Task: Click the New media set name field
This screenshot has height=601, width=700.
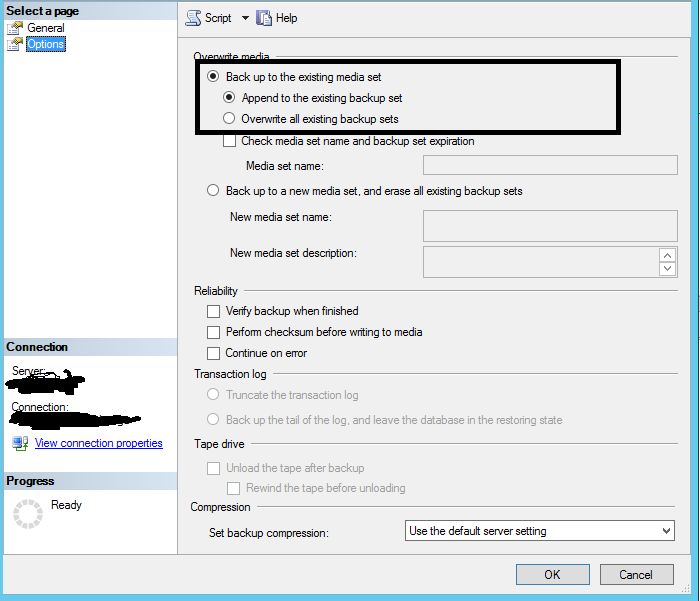Action: (550, 226)
